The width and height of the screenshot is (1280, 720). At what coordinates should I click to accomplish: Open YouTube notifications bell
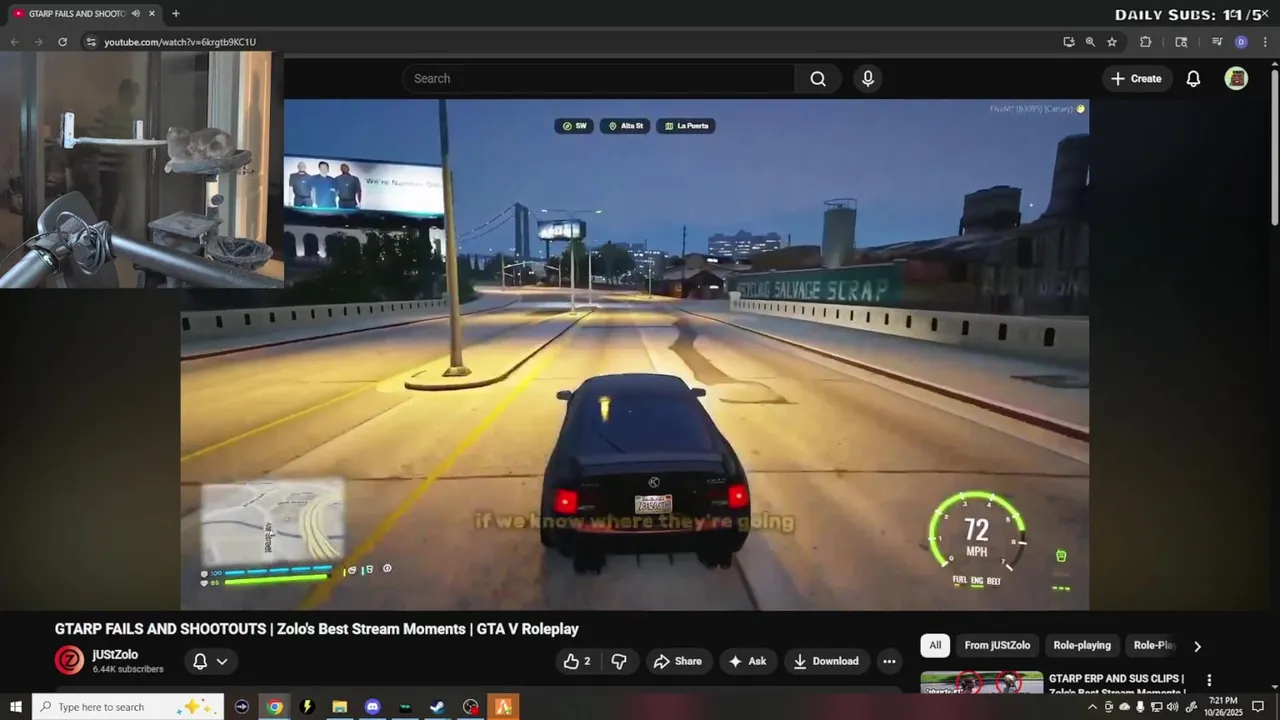[1193, 79]
